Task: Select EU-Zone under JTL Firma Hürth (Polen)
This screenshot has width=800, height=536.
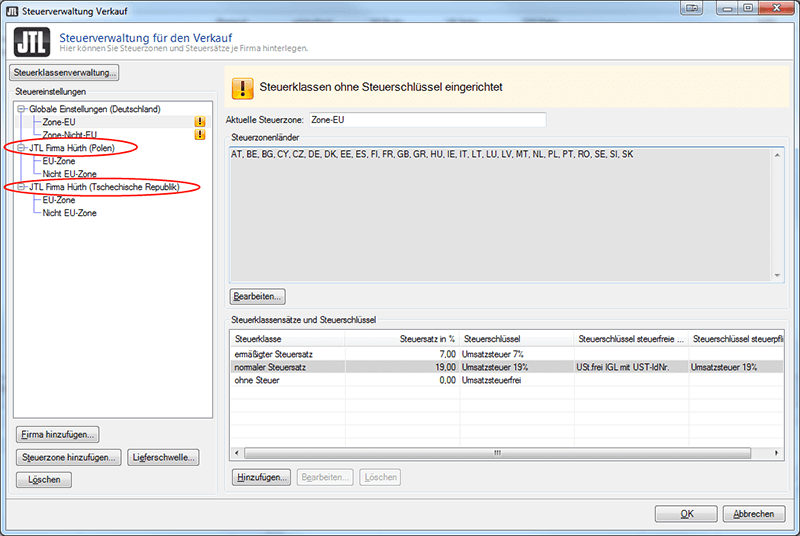Action: coord(59,161)
